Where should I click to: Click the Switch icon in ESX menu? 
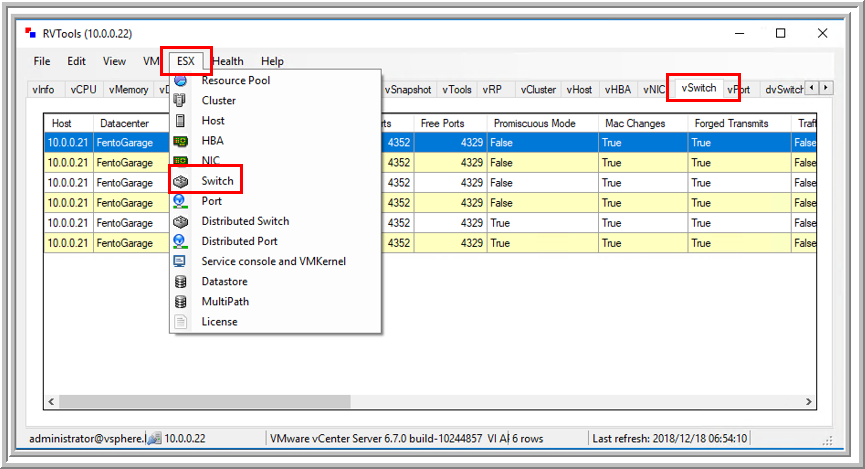[181, 181]
